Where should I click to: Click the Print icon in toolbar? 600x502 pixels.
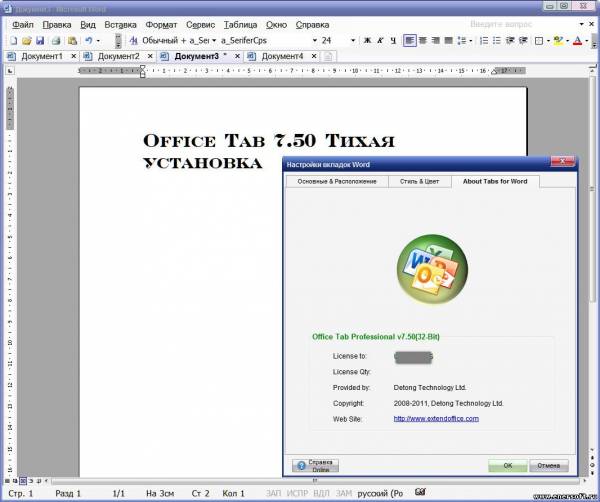56,41
